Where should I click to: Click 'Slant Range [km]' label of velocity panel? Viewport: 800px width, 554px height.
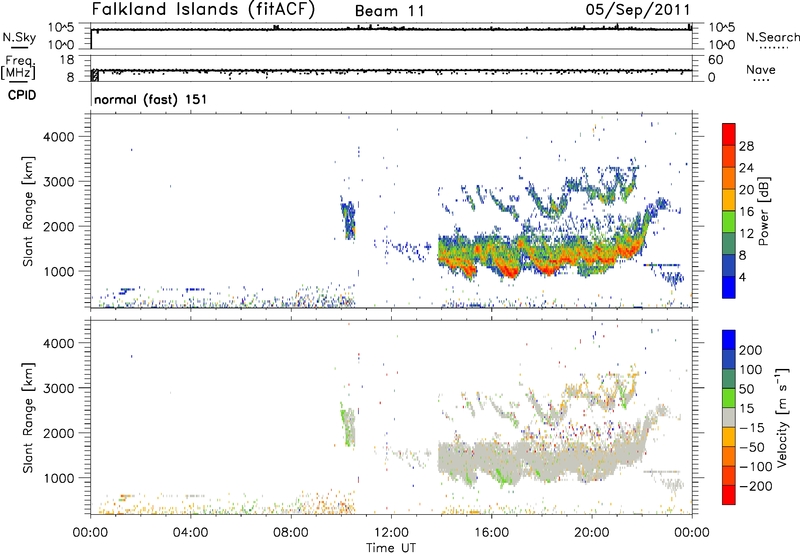[28, 418]
